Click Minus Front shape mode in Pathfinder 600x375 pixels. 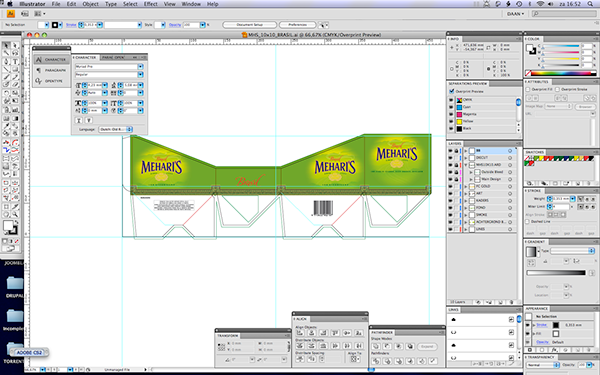coord(388,346)
